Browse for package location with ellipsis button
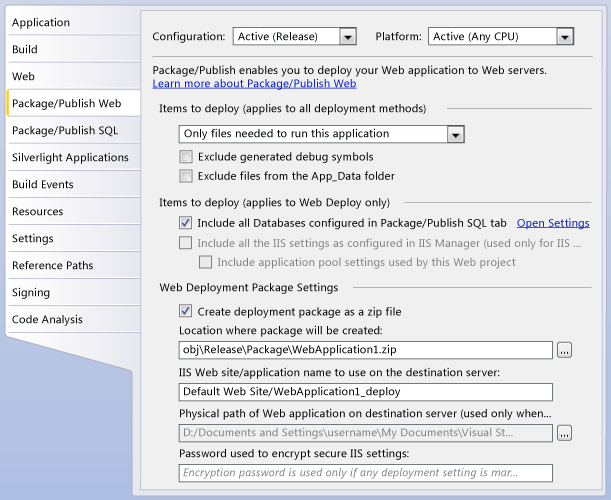 565,350
